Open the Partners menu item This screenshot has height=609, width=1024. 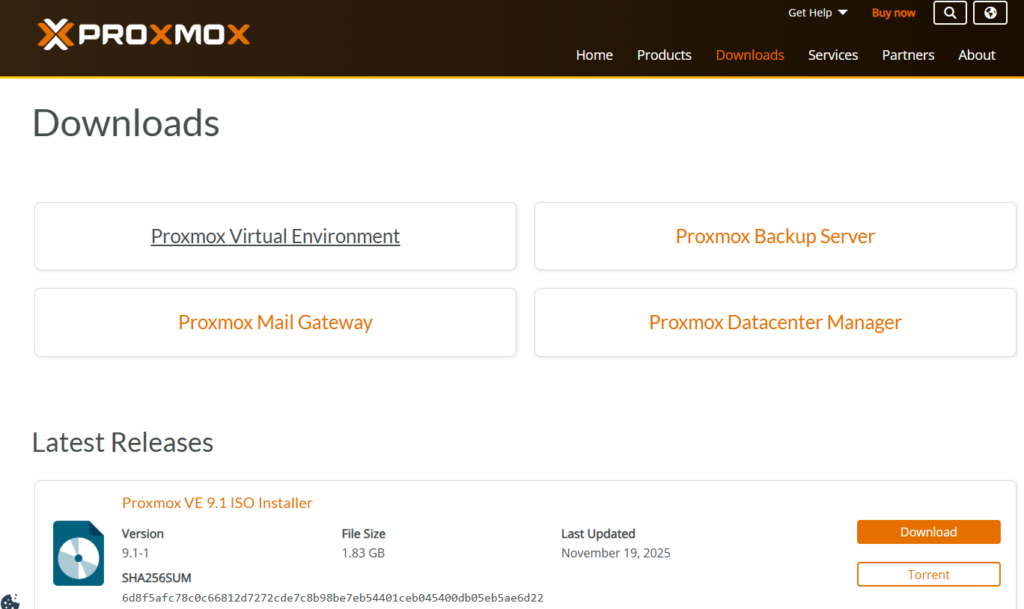click(x=908, y=55)
